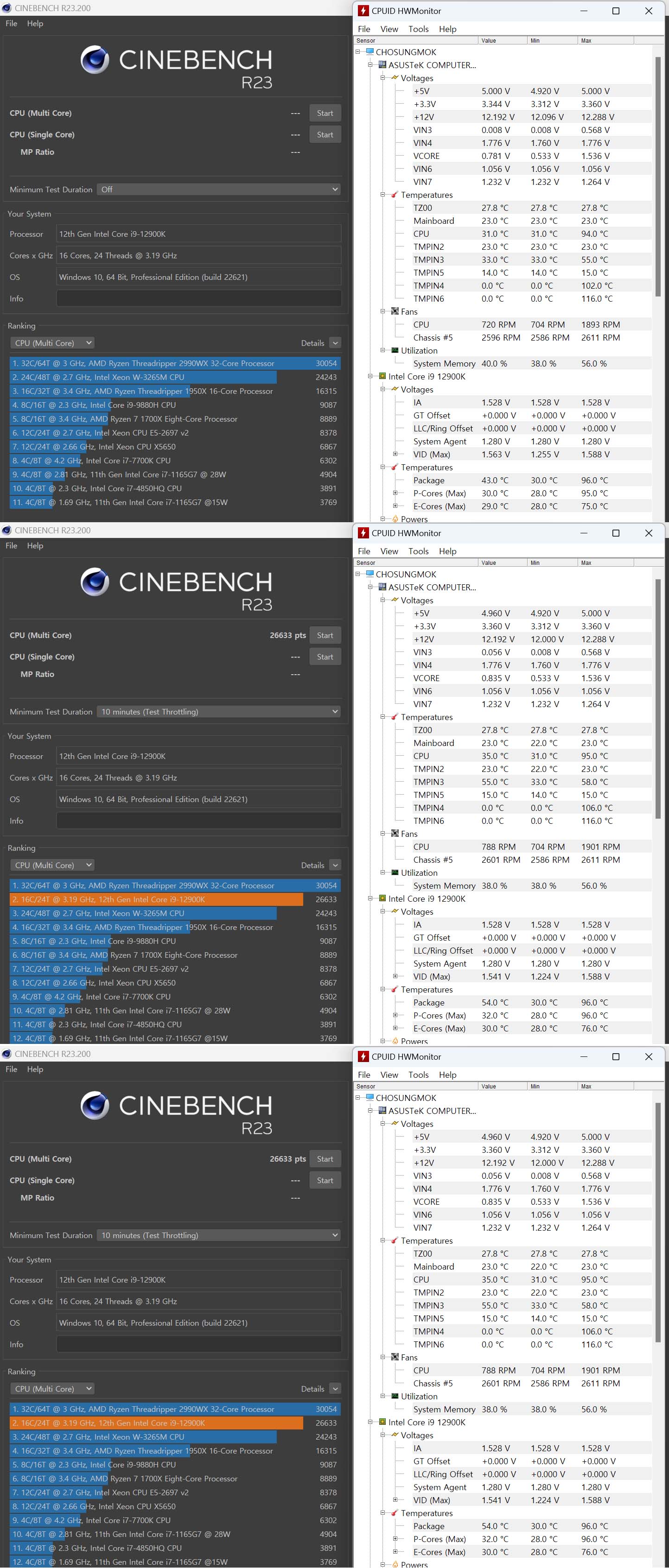Click the Fans icon in middle HWMonitor

point(395,833)
